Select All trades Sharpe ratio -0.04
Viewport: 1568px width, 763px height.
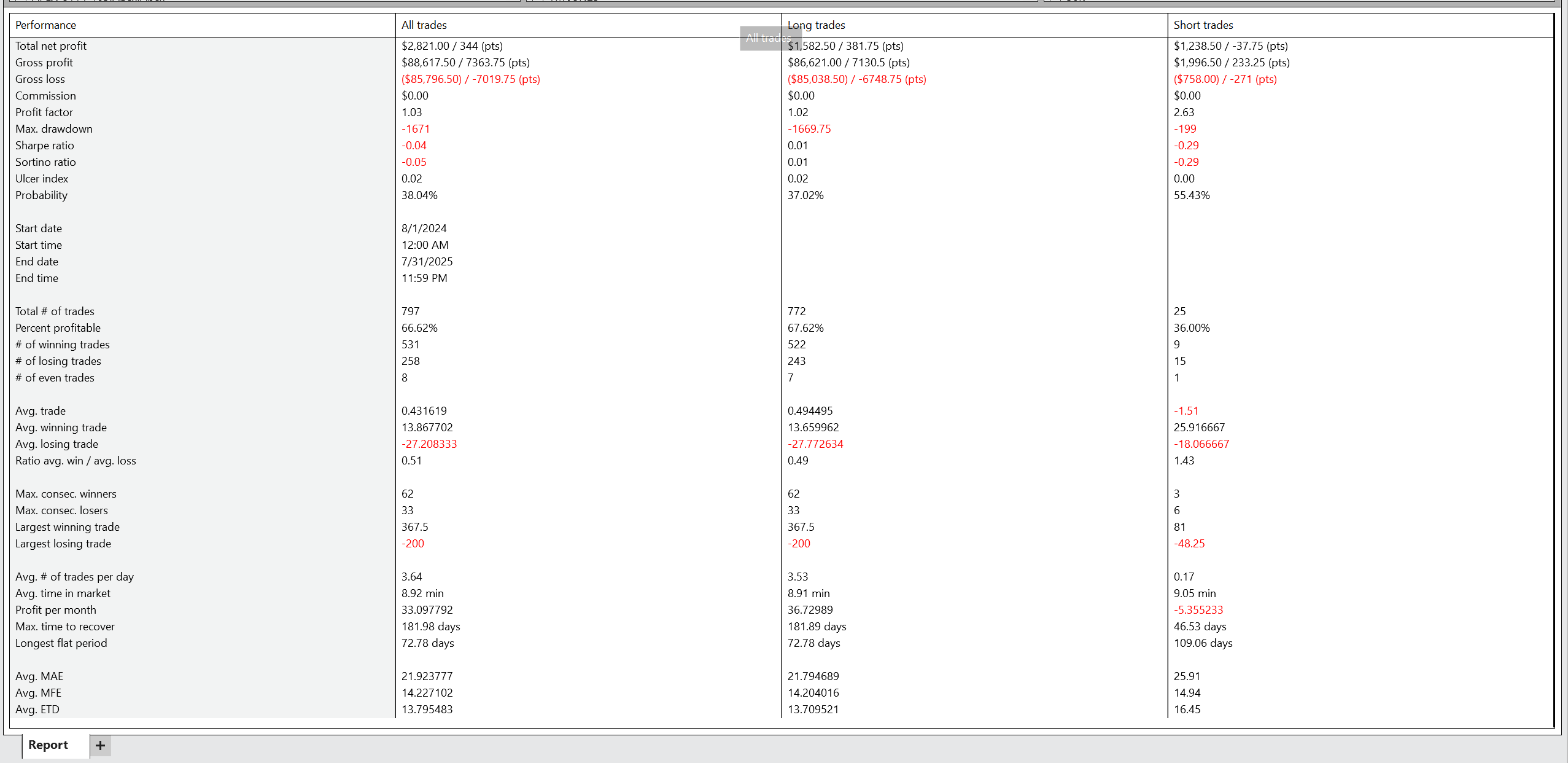coord(414,146)
